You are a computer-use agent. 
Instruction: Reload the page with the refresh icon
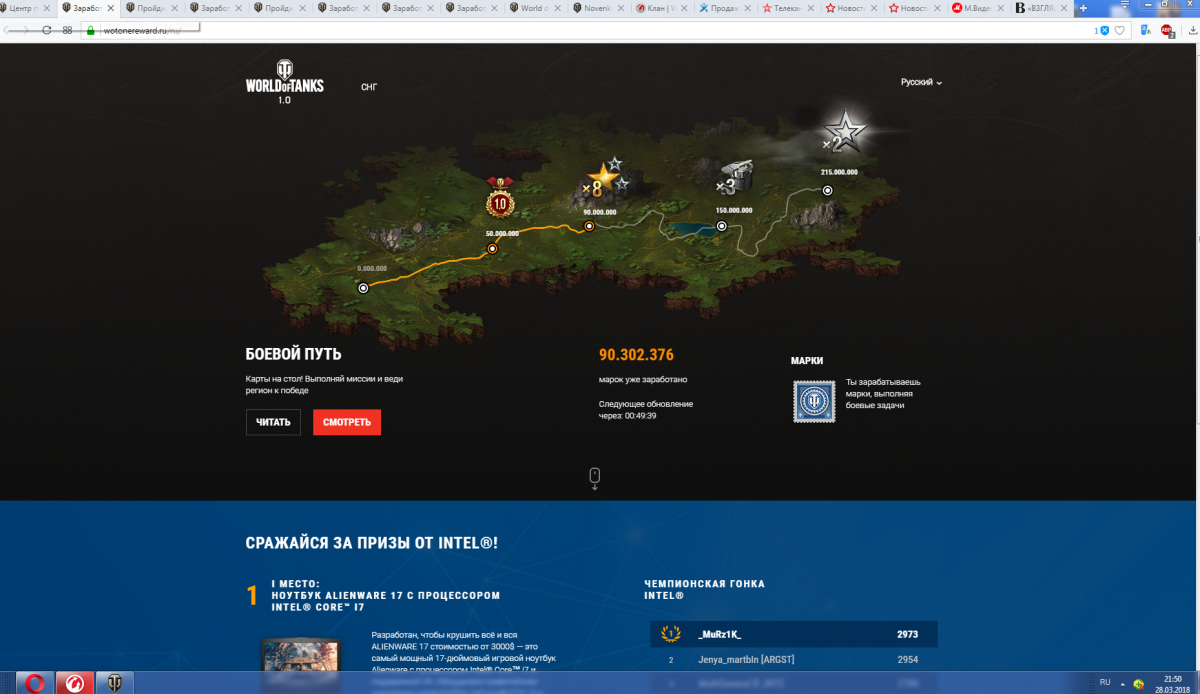point(46,30)
